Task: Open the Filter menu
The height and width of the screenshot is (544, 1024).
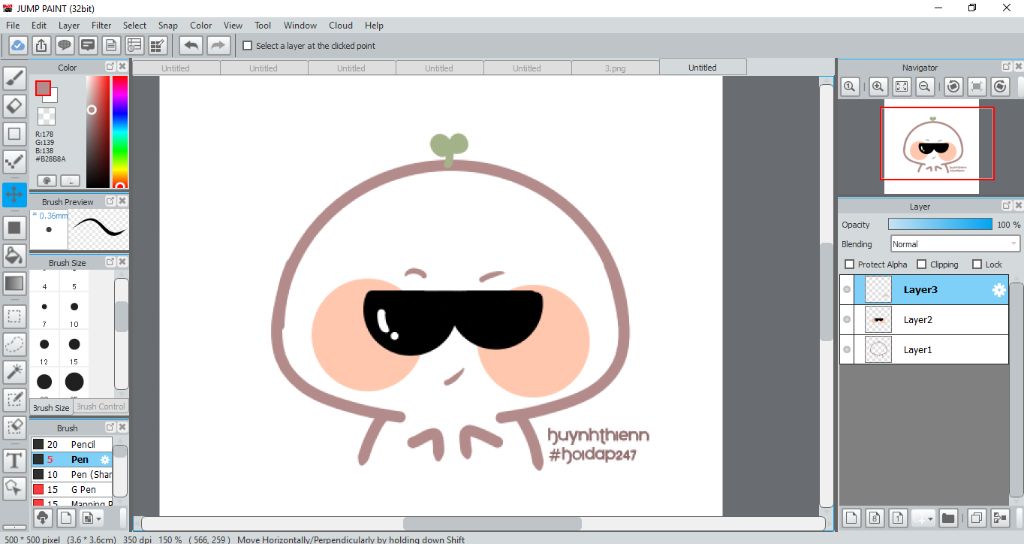Action: pos(101,25)
